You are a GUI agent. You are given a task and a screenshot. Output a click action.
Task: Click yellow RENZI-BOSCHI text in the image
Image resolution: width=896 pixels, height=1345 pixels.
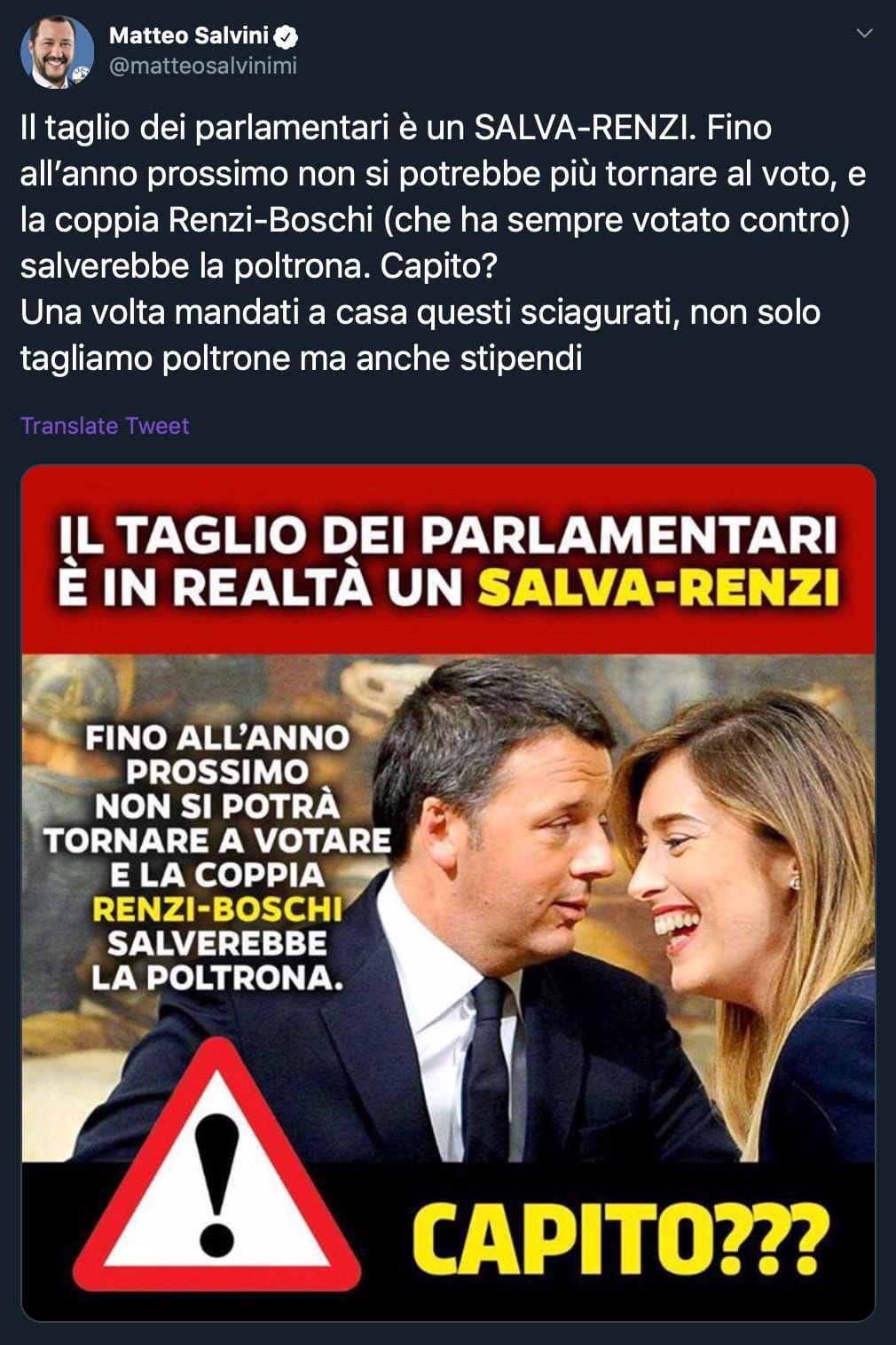[217, 909]
